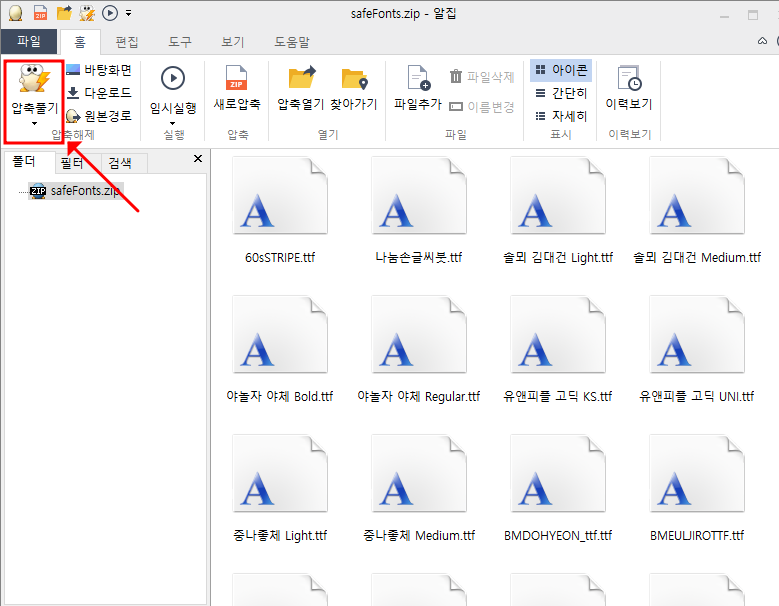The width and height of the screenshot is (779, 606).
Task: Extract to 원본경로 original path
Action: coord(99,116)
